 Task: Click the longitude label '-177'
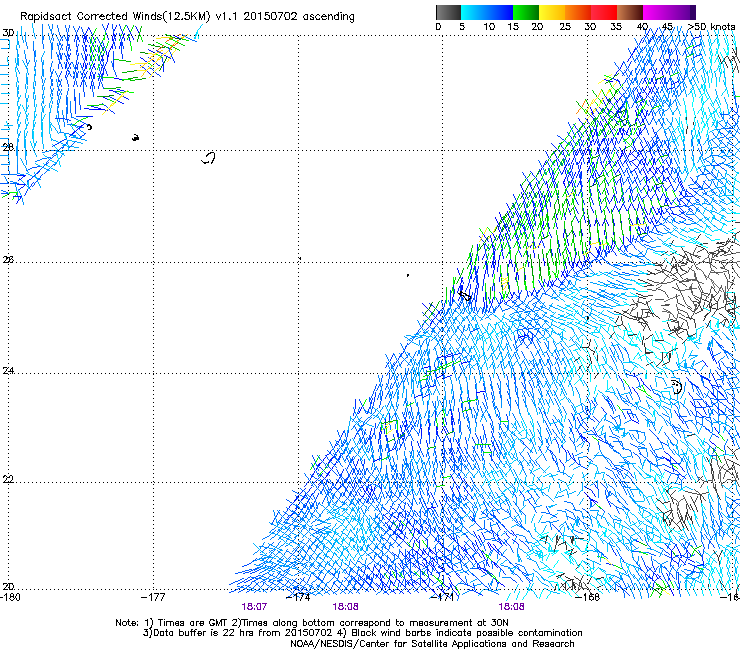153,597
